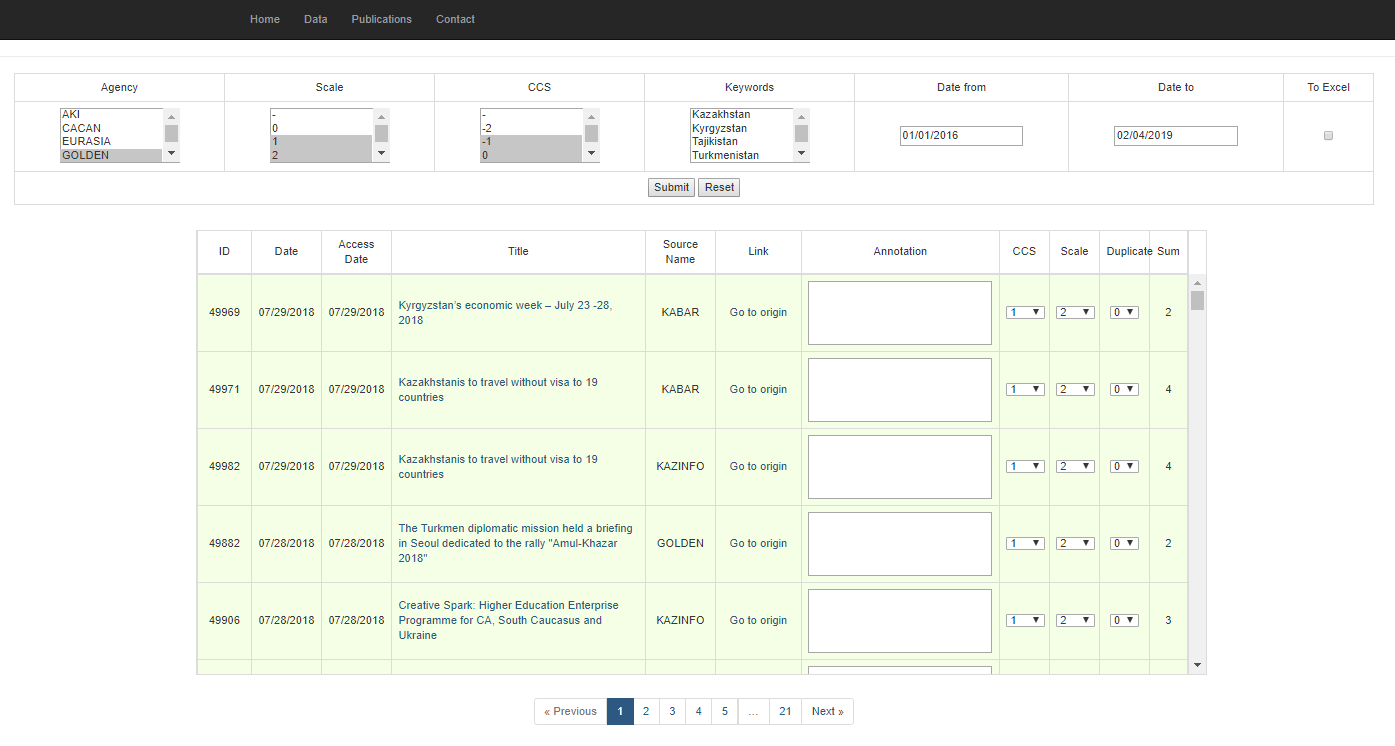Open the Contact page
Viewport: 1395px width, 746px height.
[x=455, y=19]
